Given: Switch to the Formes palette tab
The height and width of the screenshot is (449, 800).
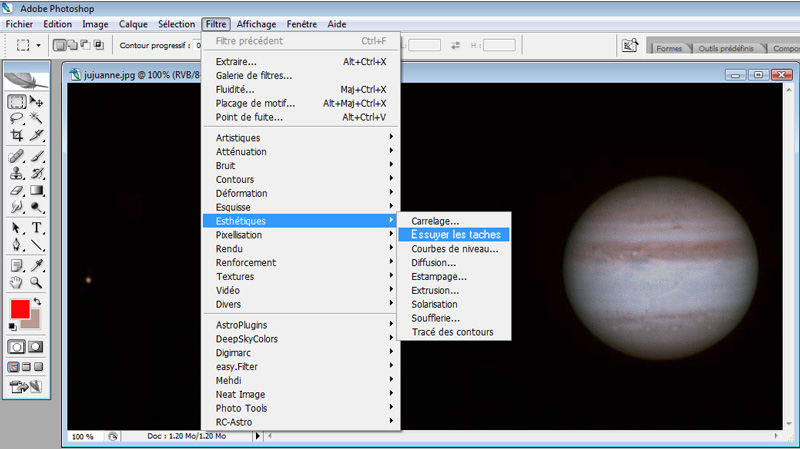Looking at the screenshot, I should pyautogui.click(x=669, y=48).
